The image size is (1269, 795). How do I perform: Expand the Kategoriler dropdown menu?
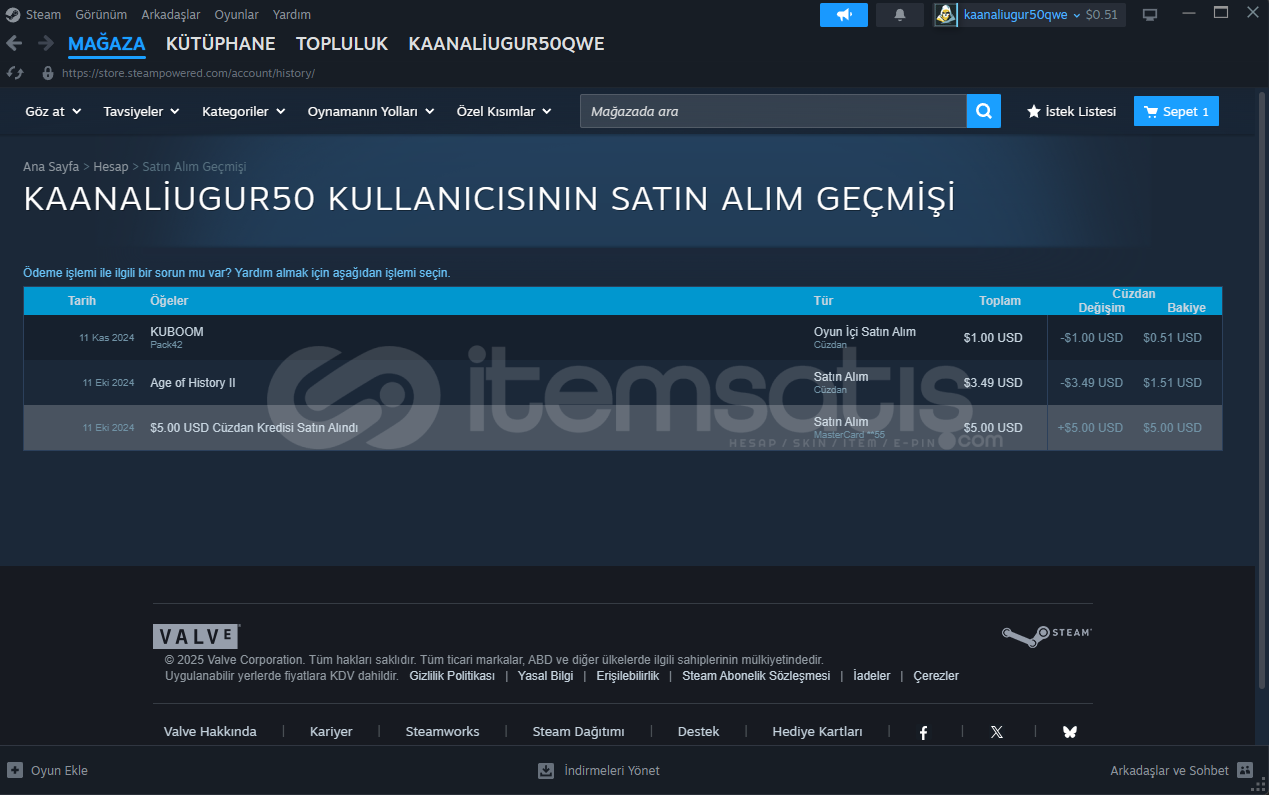[x=243, y=111]
